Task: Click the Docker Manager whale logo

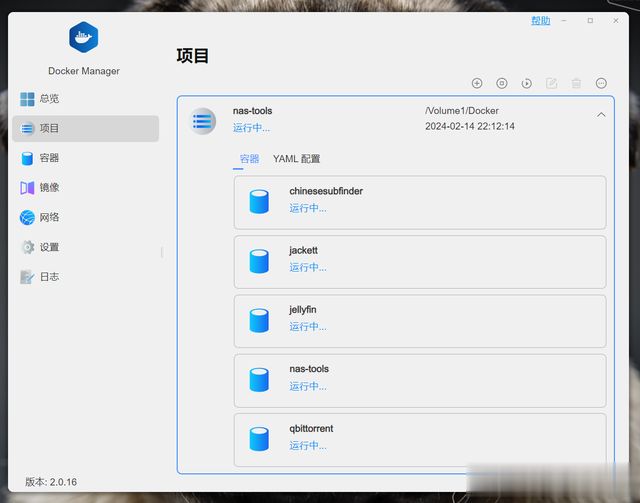Action: (x=83, y=37)
